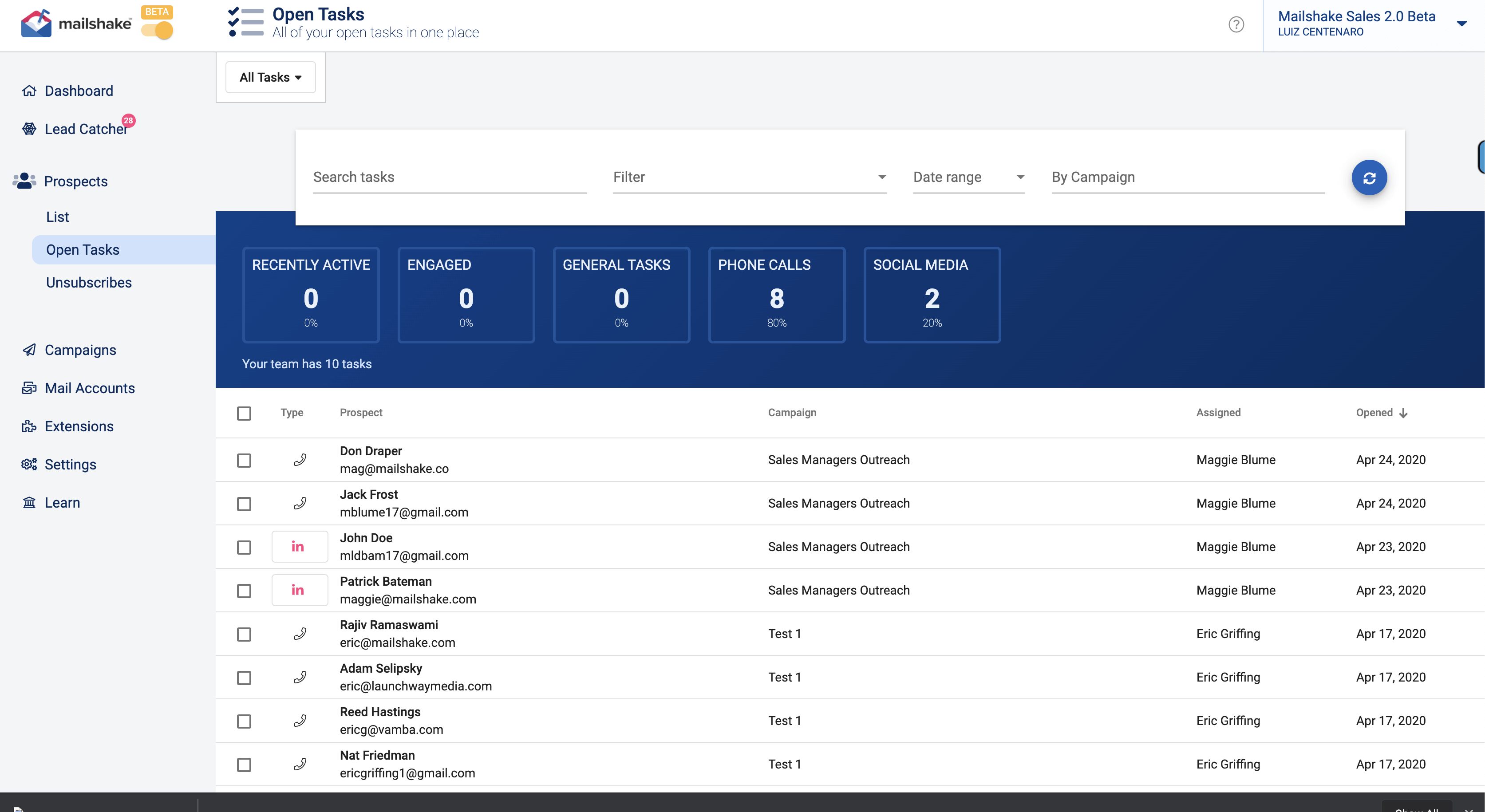Screen dimensions: 1485x812
Task: Open the All Tasks dropdown
Action: coord(270,77)
